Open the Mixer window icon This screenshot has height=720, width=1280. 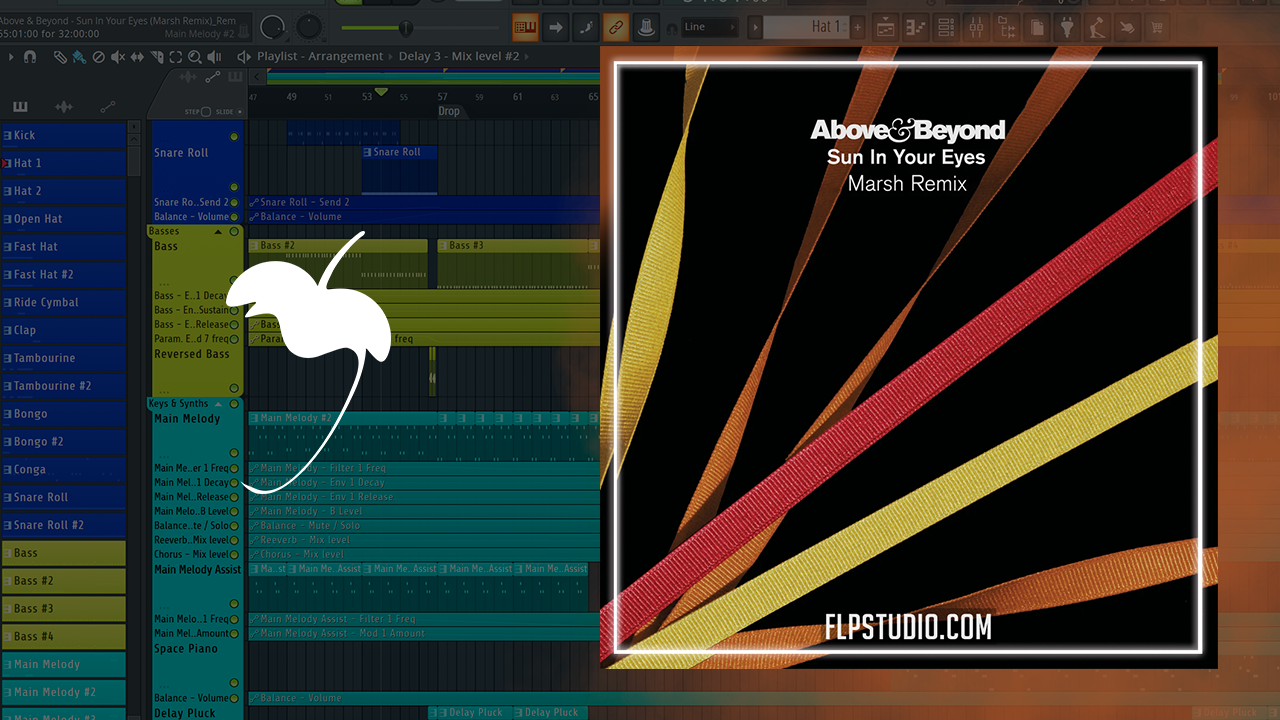977,27
